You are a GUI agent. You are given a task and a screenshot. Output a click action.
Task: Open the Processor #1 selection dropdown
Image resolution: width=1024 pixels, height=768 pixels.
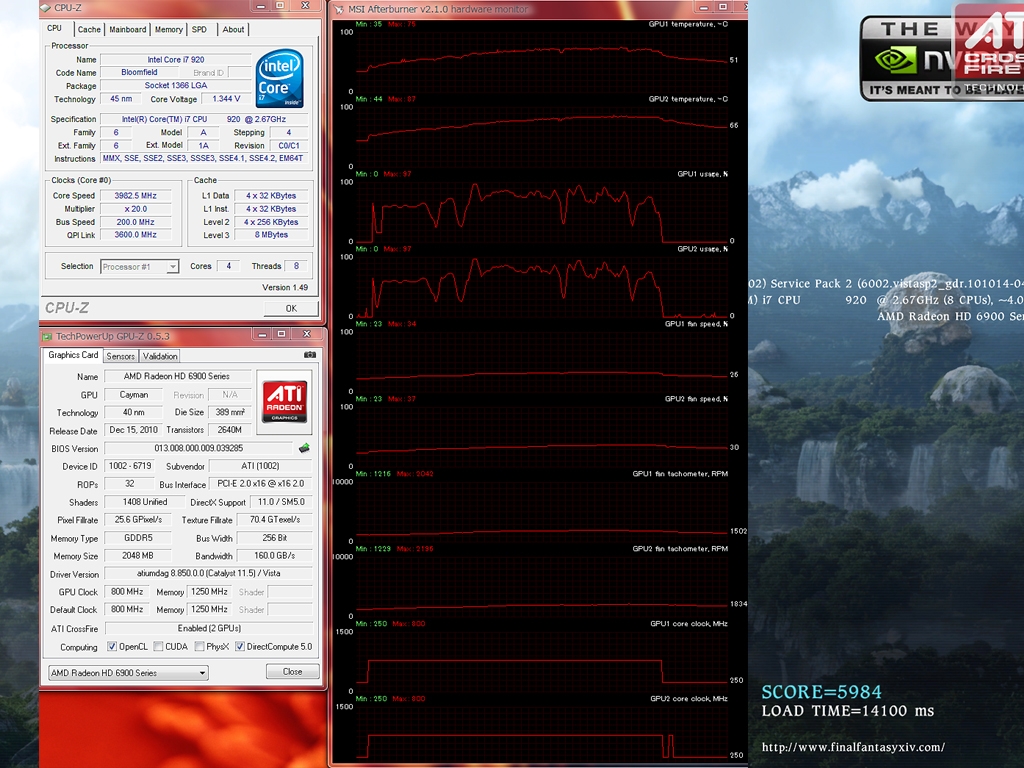172,266
